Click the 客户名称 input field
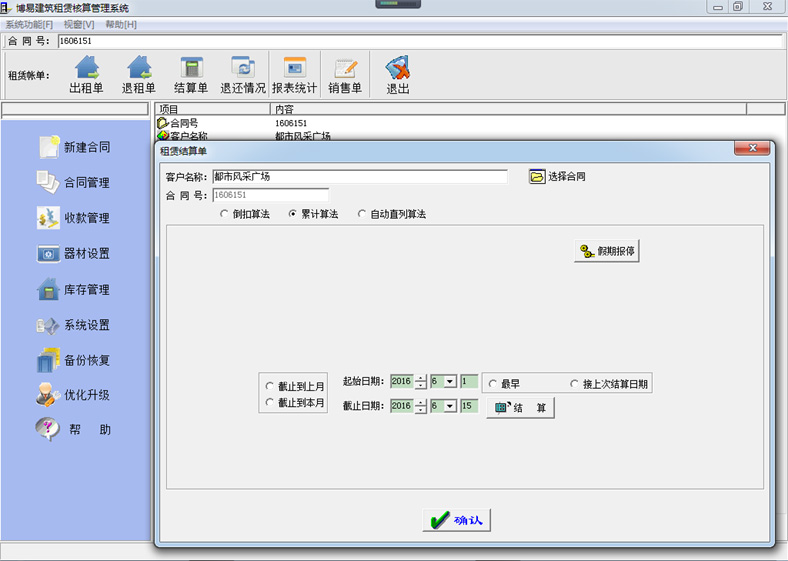 pyautogui.click(x=359, y=176)
